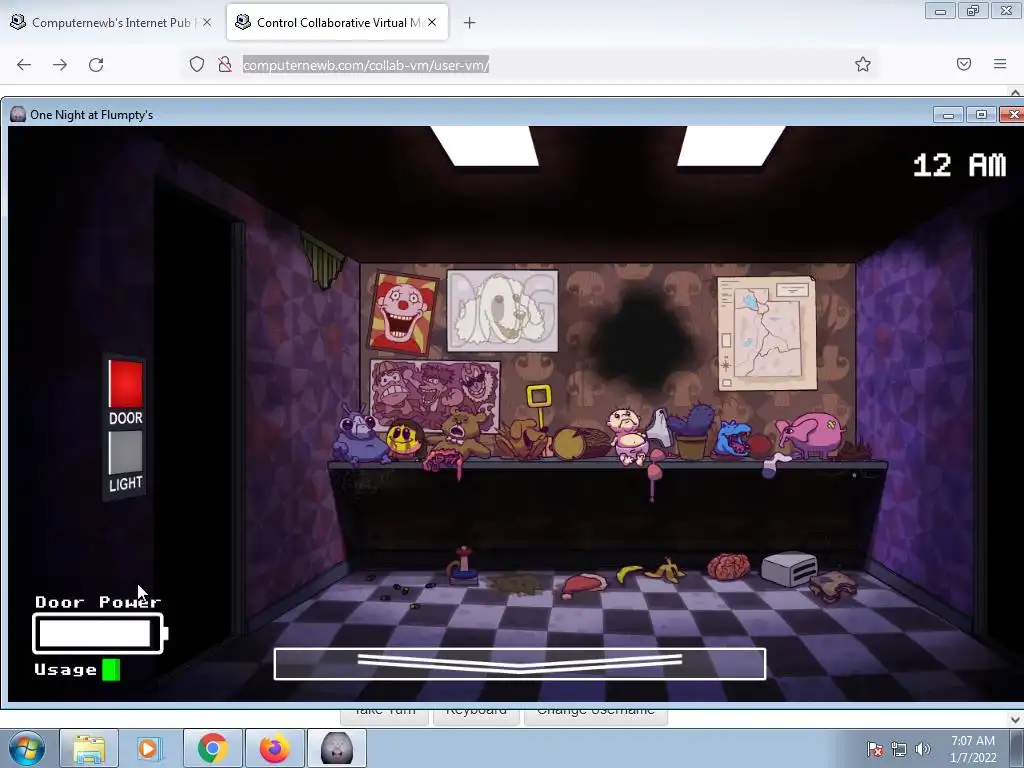The height and width of the screenshot is (768, 1024).
Task: Open the Firefox hamburger menu
Action: 1000,64
